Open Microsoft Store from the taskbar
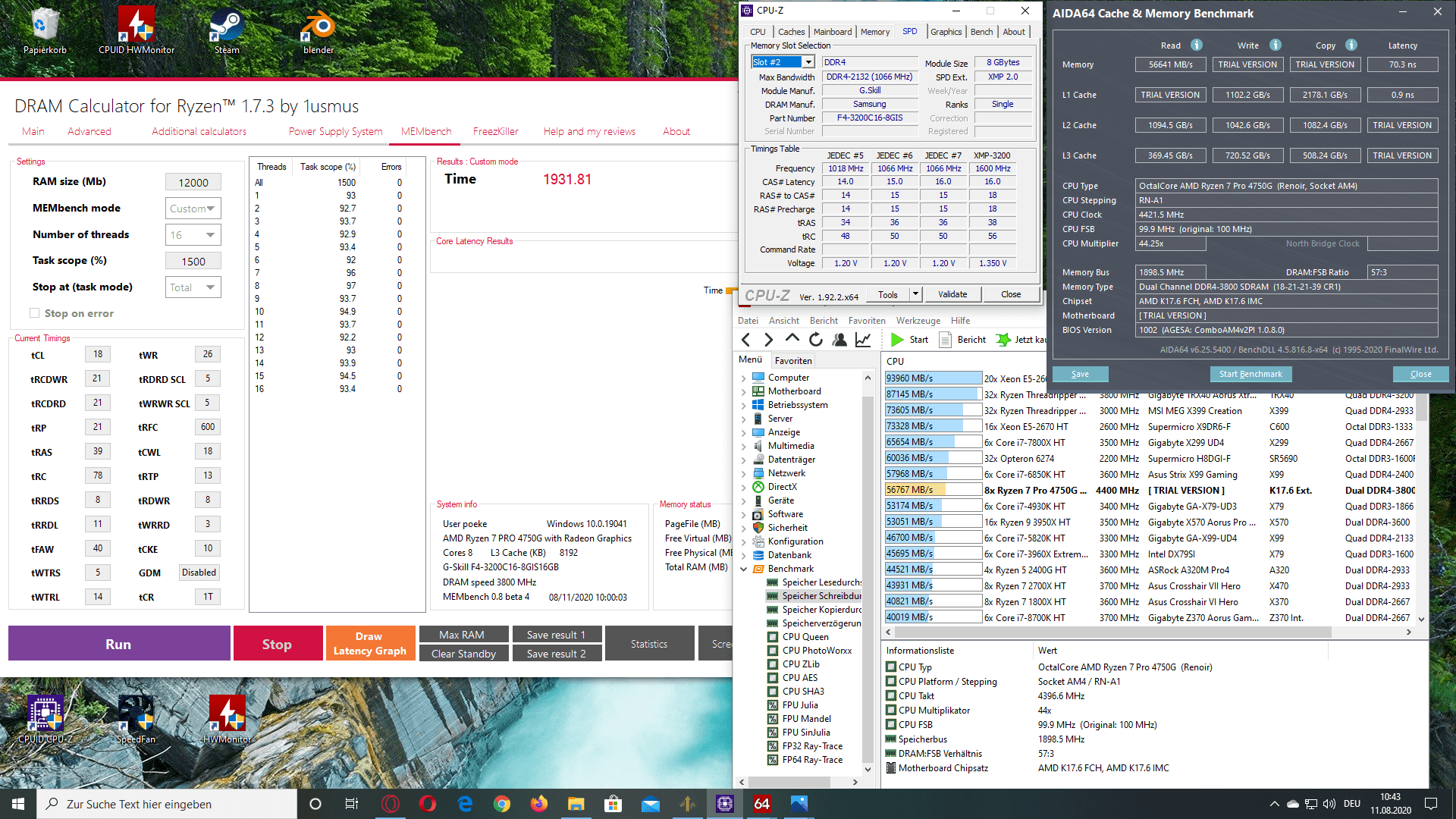This screenshot has height=819, width=1456. (613, 804)
